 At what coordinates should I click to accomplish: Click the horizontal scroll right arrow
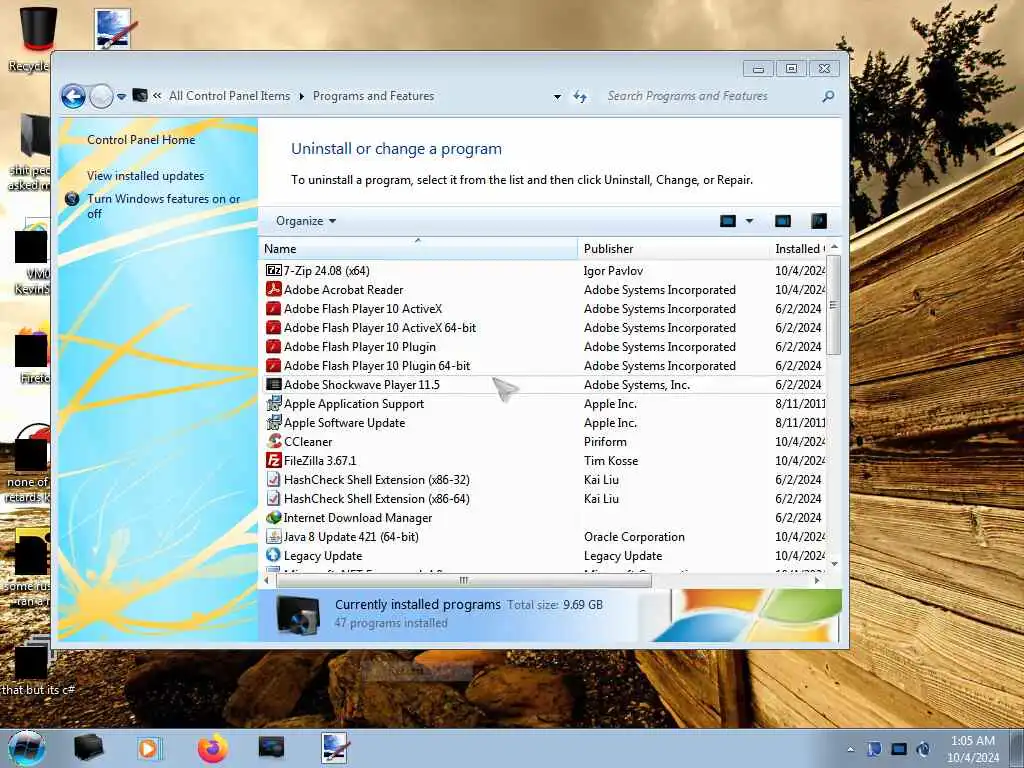coord(817,580)
